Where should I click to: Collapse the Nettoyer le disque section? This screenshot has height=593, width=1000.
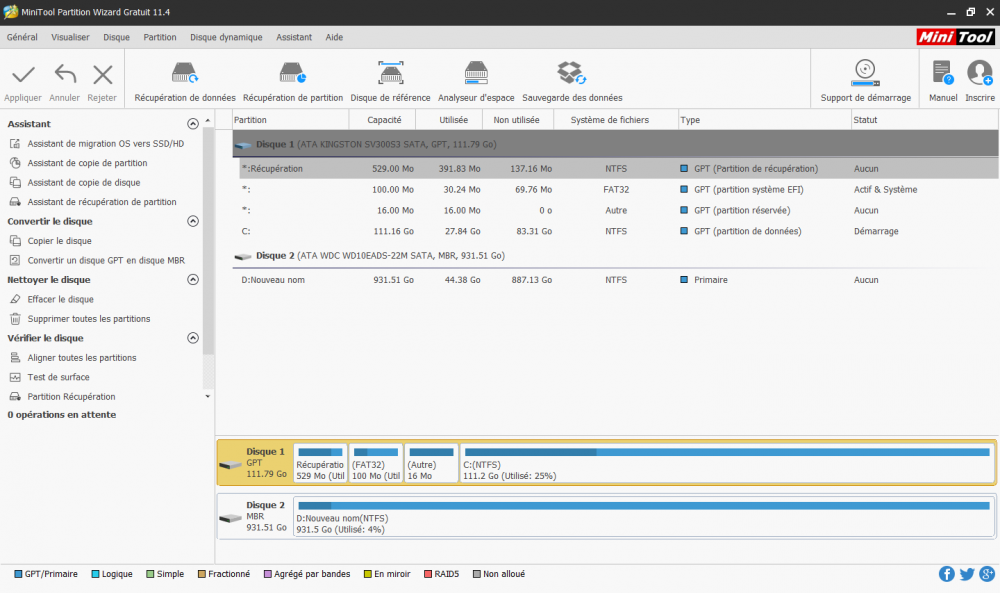[x=193, y=280]
